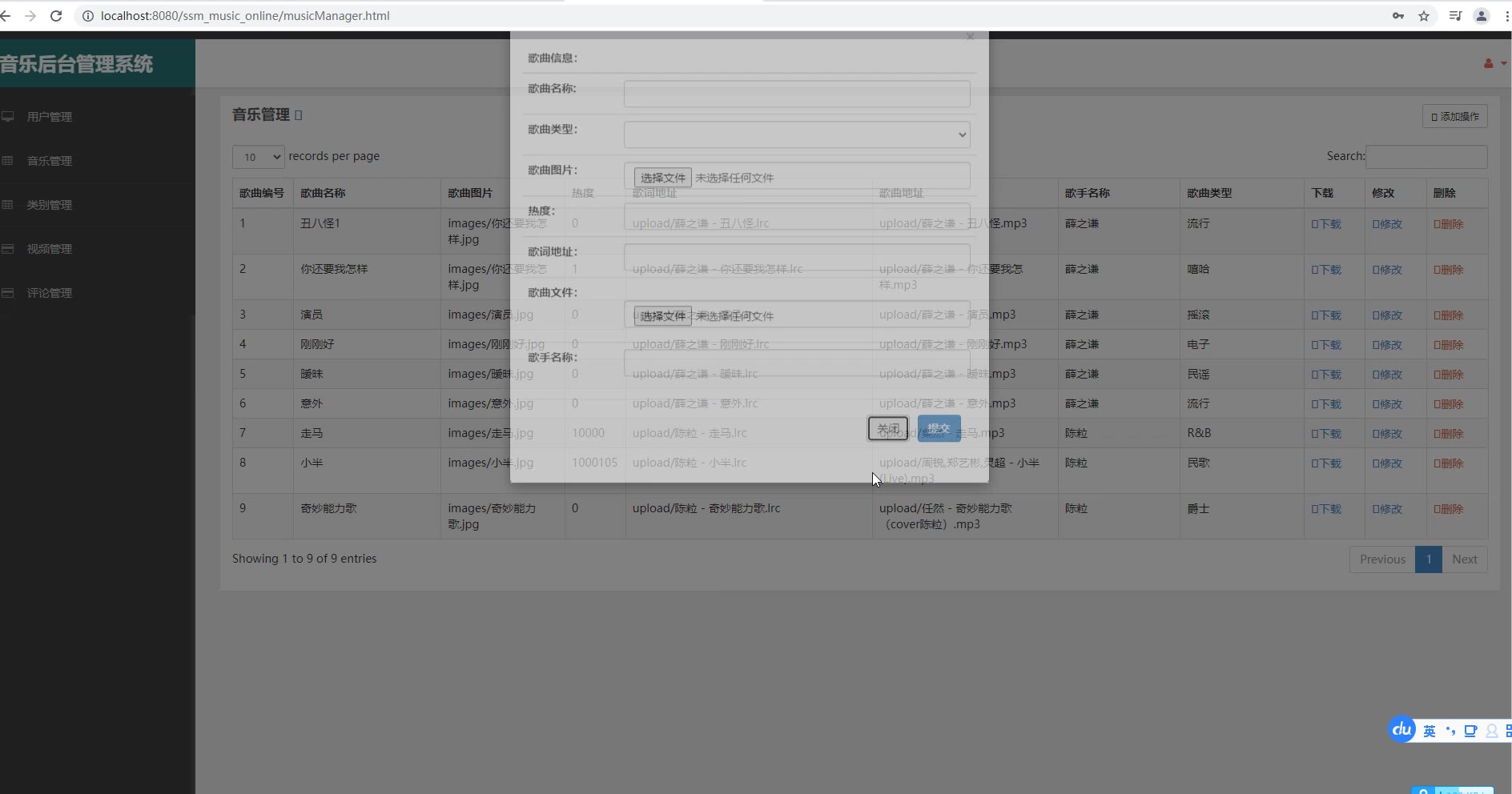1512x794 pixels.
Task: Click 下载 link for song 奇妙能力歌
Action: coord(1326,509)
